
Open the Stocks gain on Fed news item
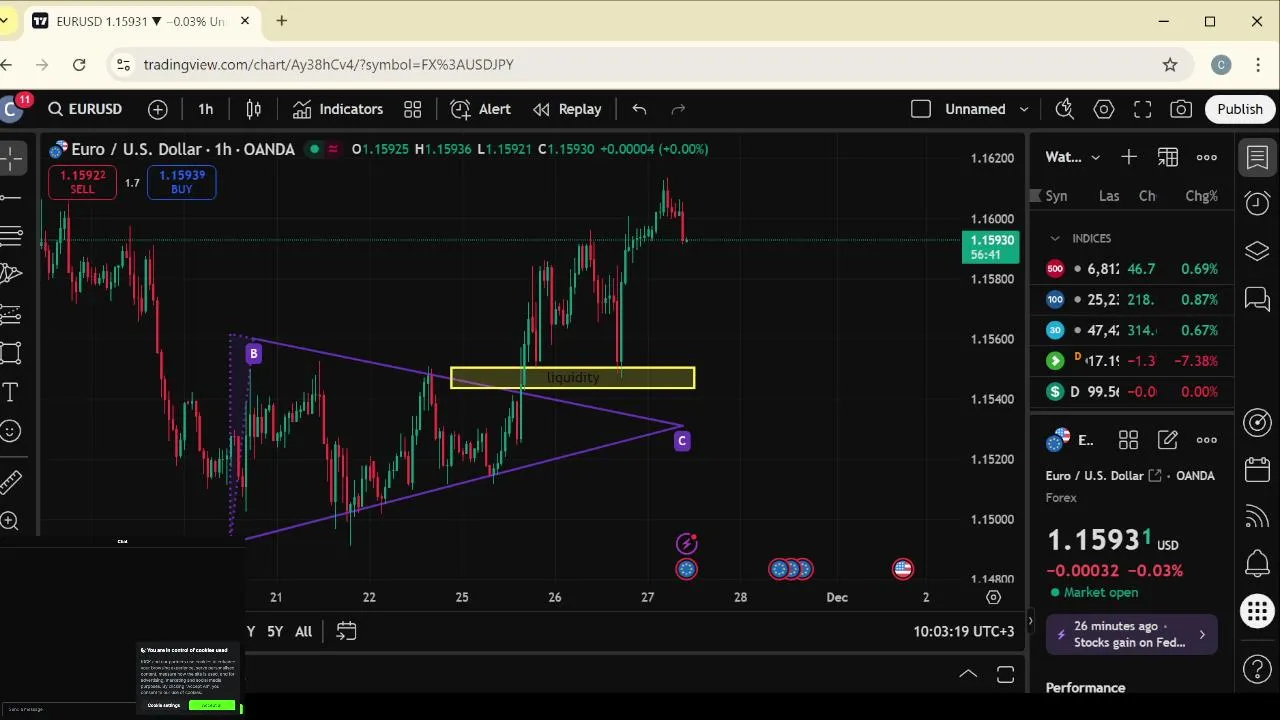pos(1132,634)
